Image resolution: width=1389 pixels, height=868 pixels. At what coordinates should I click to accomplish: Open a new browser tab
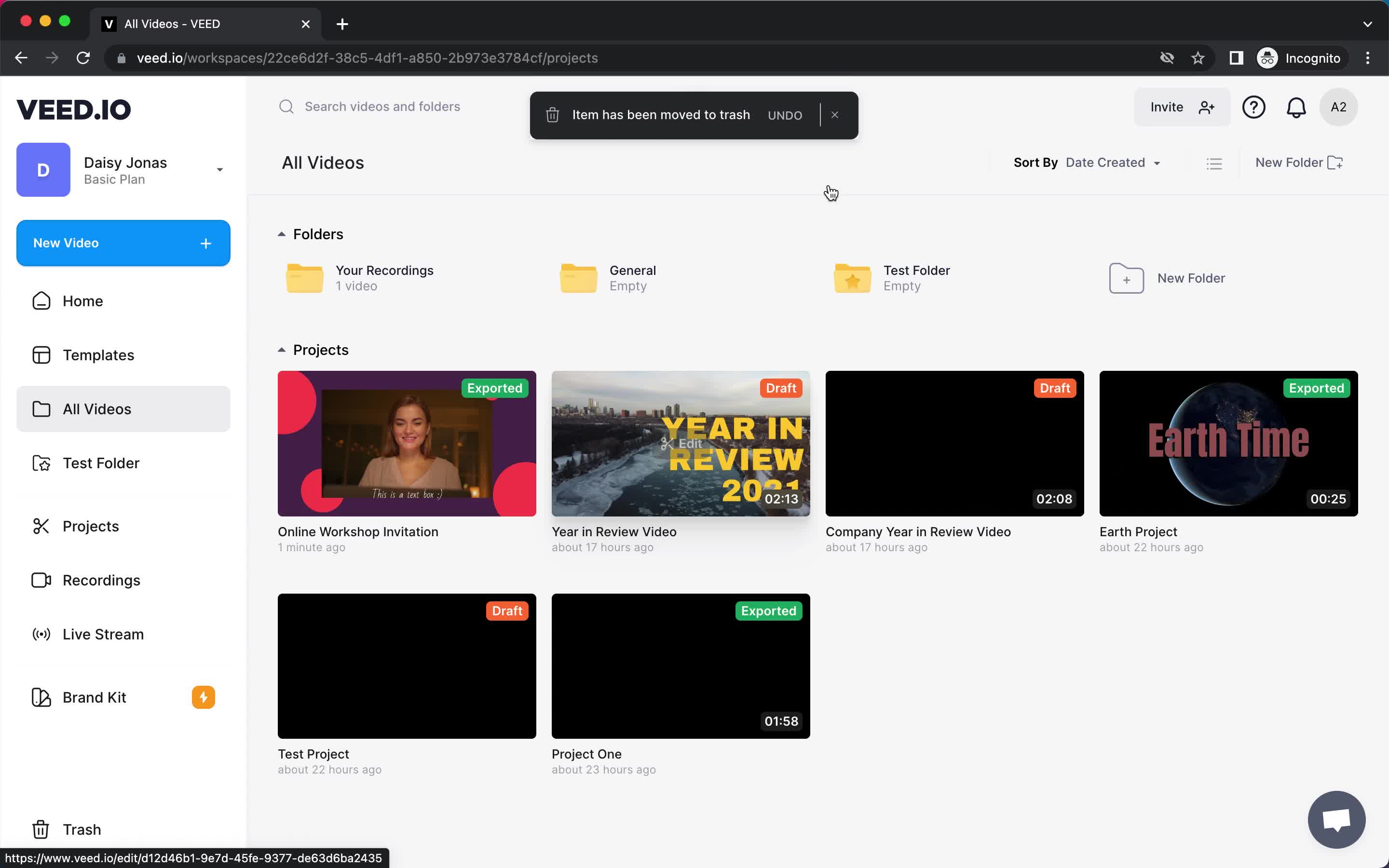click(x=342, y=24)
